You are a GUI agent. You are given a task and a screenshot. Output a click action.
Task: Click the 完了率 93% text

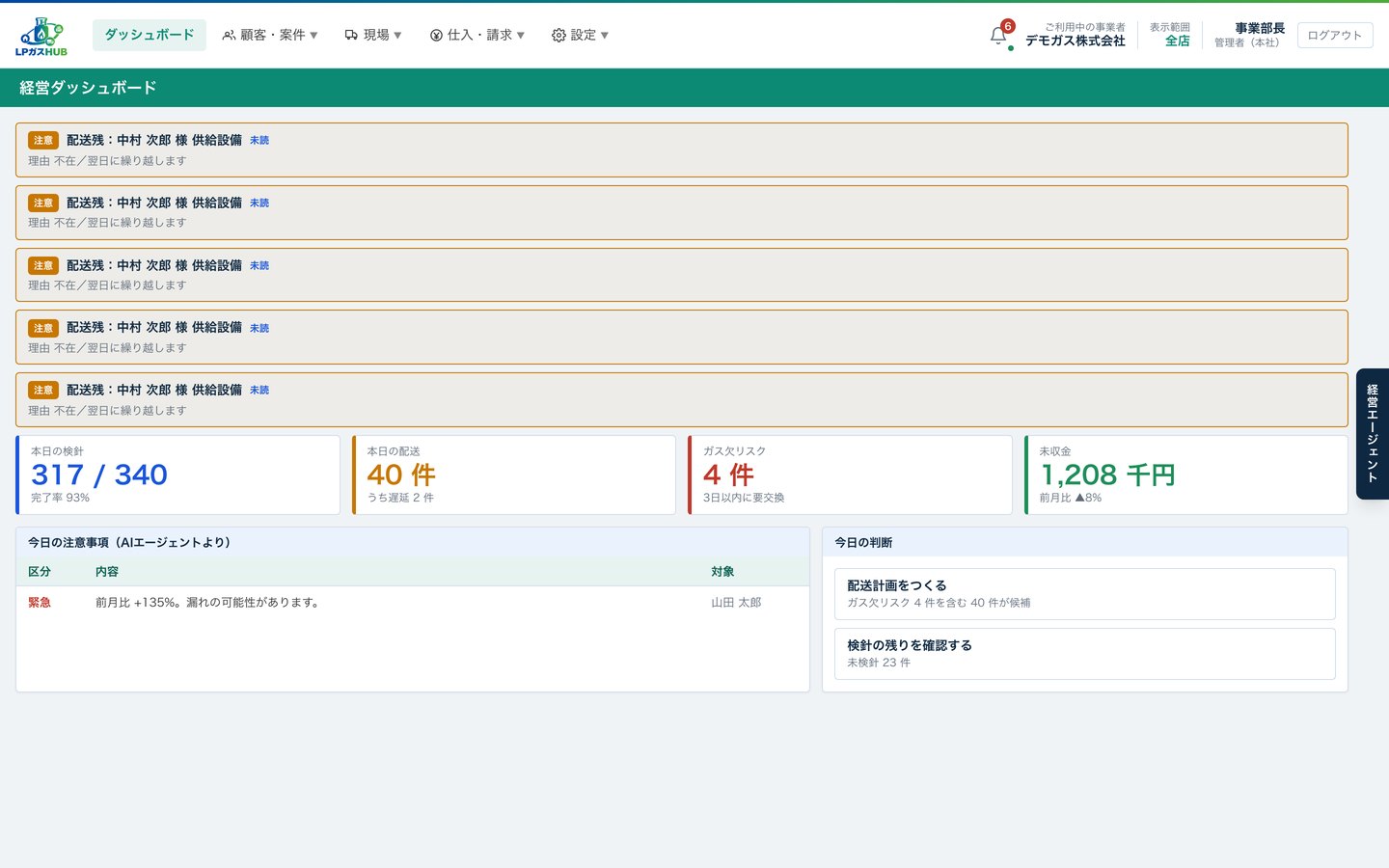pos(60,498)
